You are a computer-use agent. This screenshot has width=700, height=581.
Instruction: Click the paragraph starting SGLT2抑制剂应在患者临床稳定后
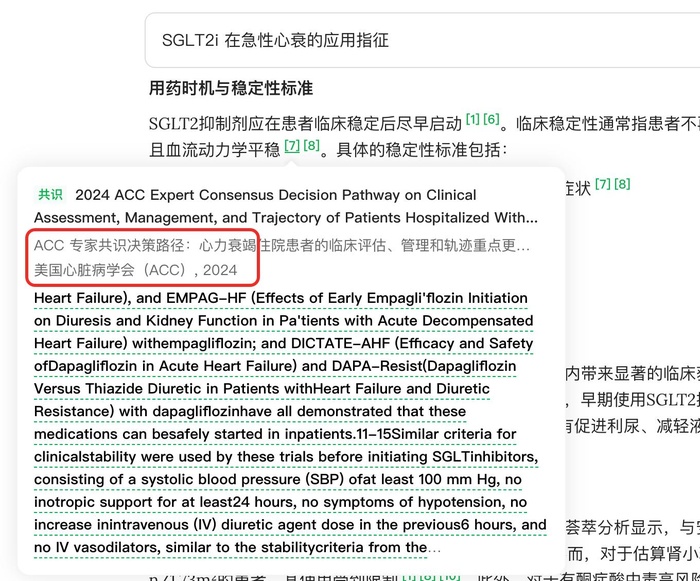tap(424, 136)
